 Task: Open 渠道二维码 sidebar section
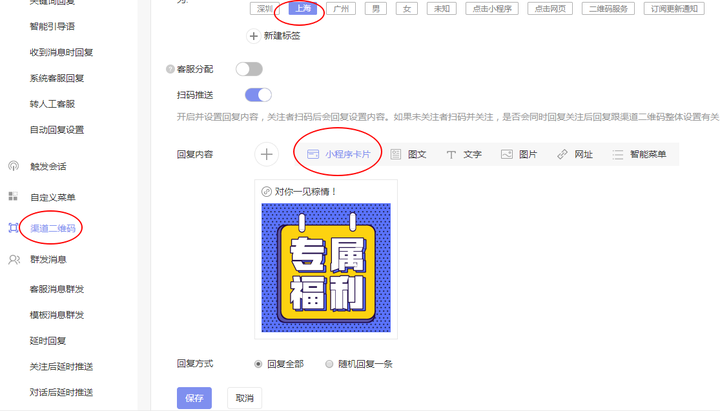53,228
